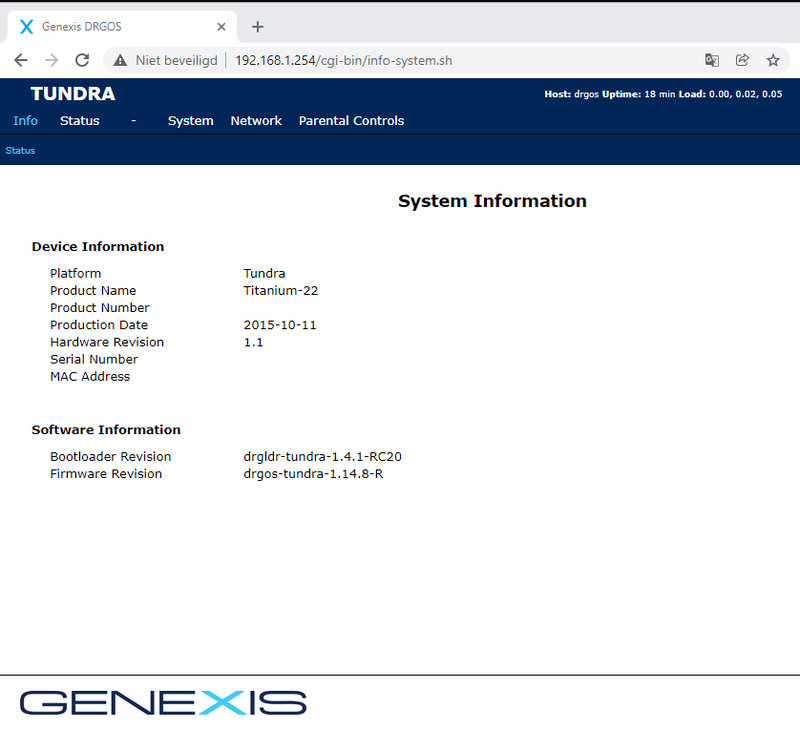Bookmark this page with the star icon
The width and height of the screenshot is (800, 729).
click(773, 60)
